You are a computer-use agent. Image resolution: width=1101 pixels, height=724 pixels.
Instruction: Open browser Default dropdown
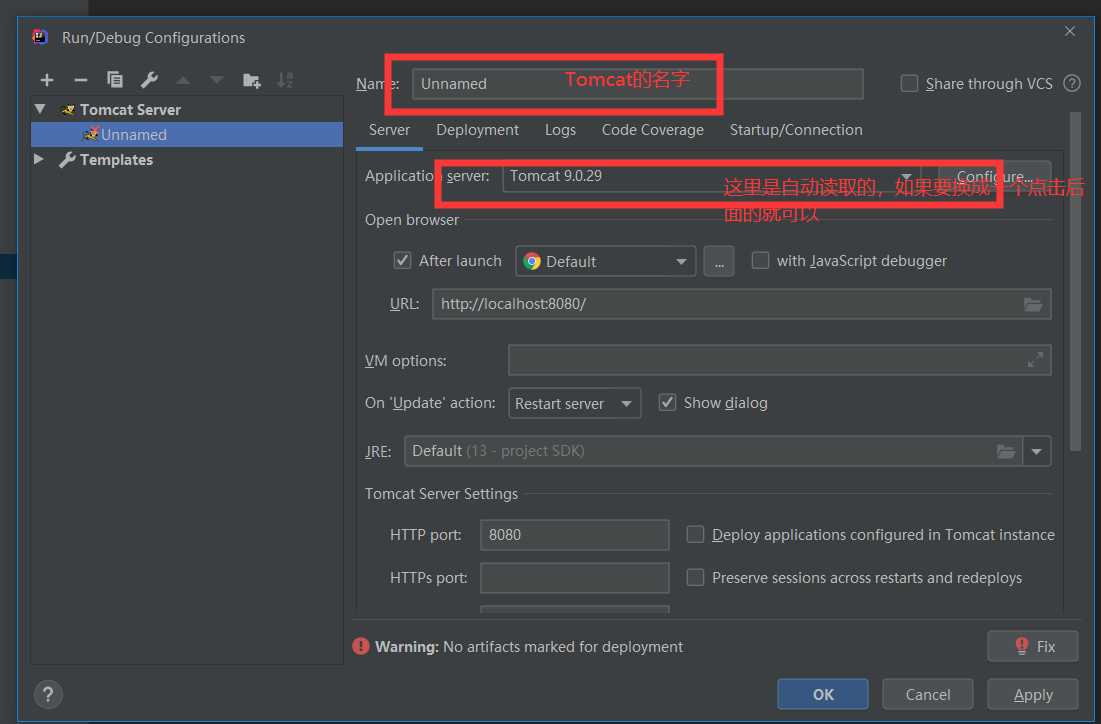(605, 261)
